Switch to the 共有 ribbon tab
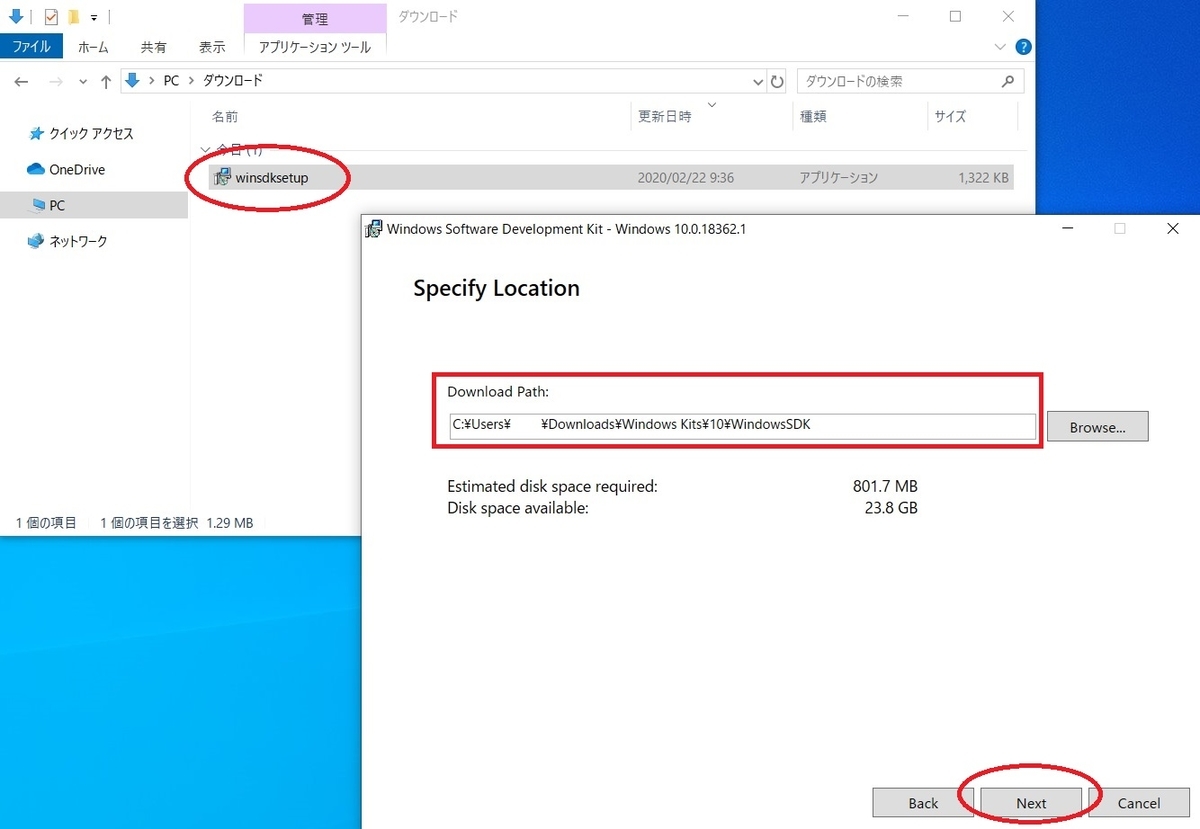 point(153,47)
